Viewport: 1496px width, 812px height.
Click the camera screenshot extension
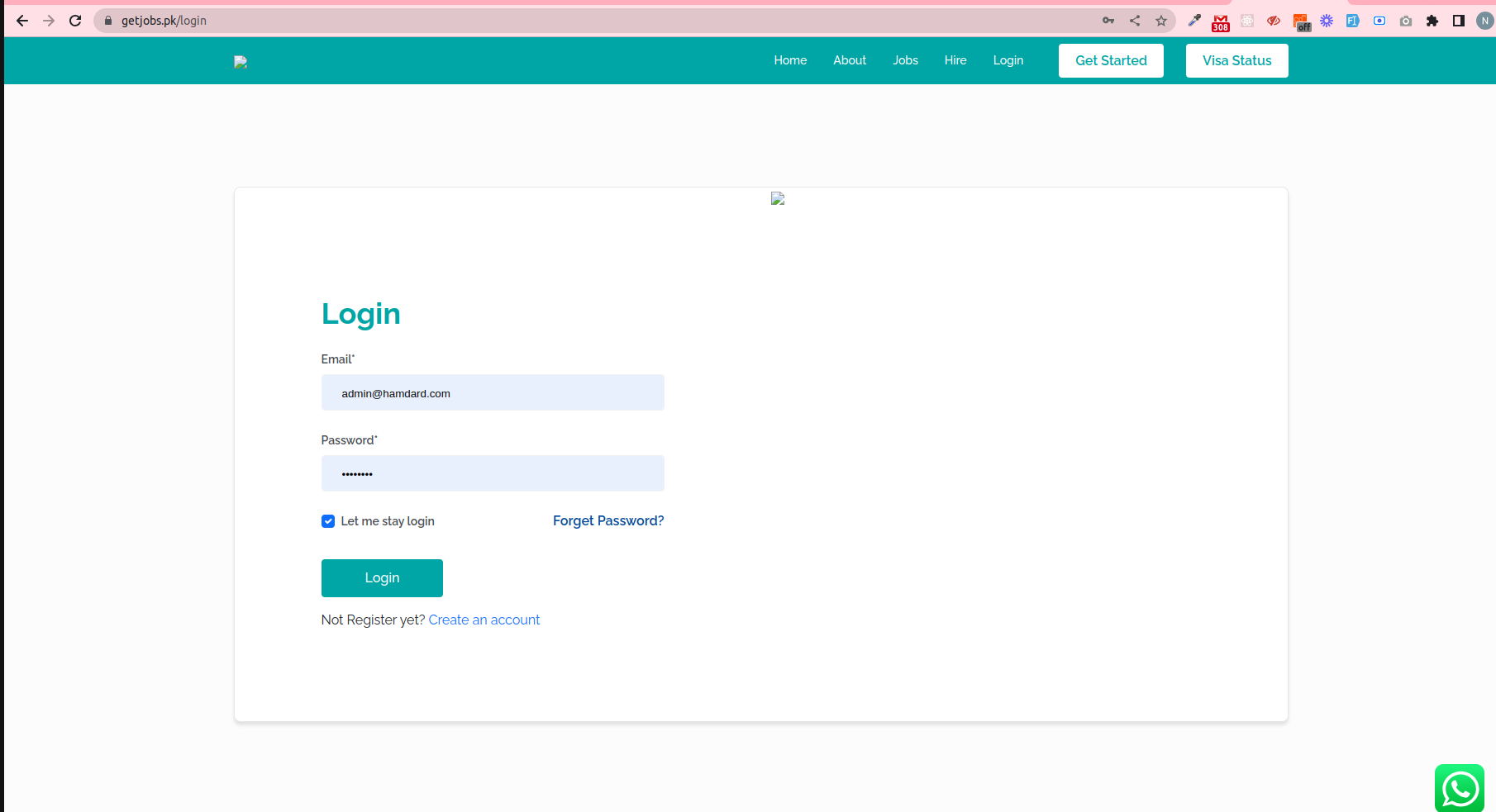pyautogui.click(x=1406, y=21)
